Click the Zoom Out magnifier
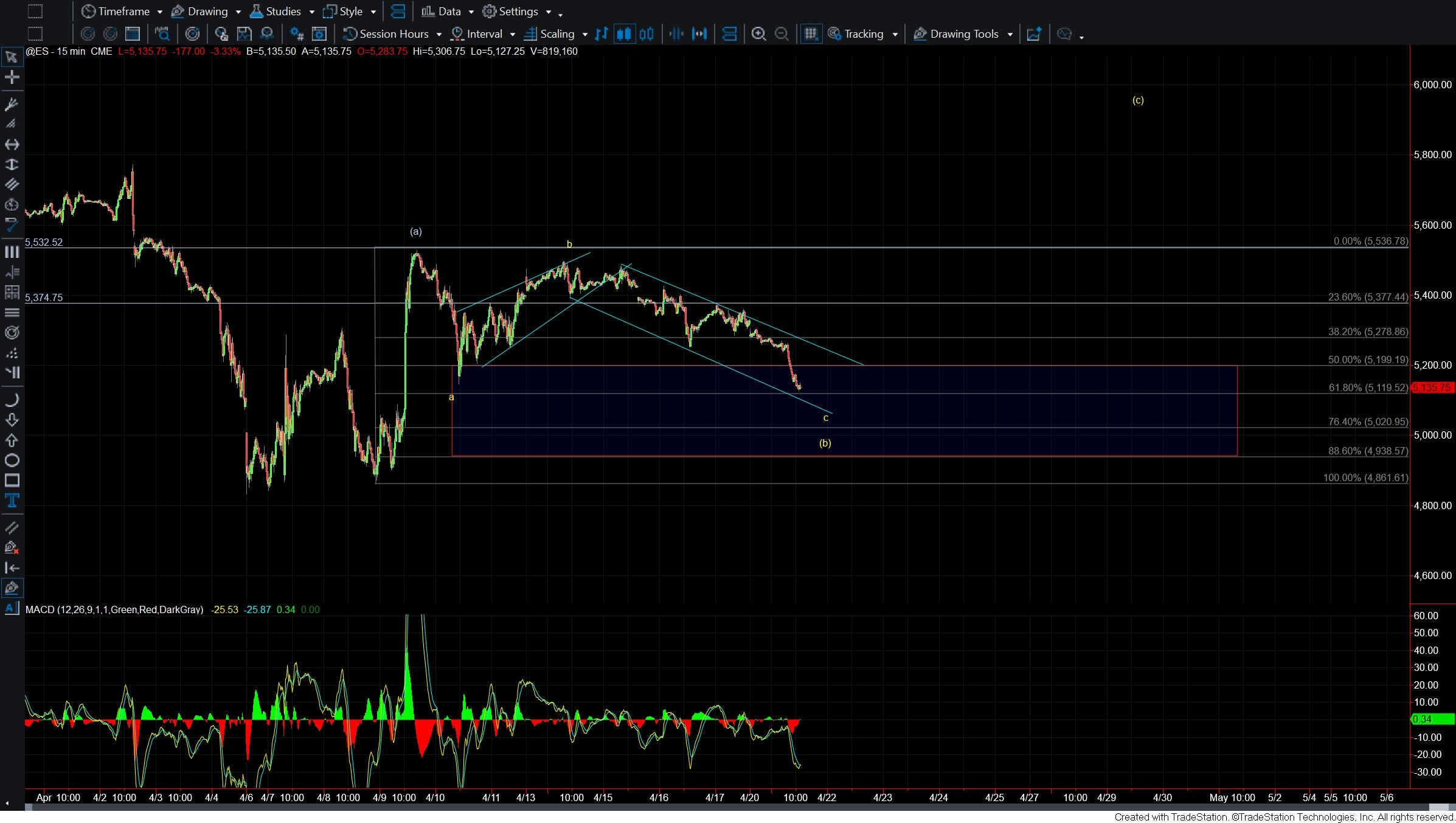The width and height of the screenshot is (1456, 823). [x=782, y=34]
